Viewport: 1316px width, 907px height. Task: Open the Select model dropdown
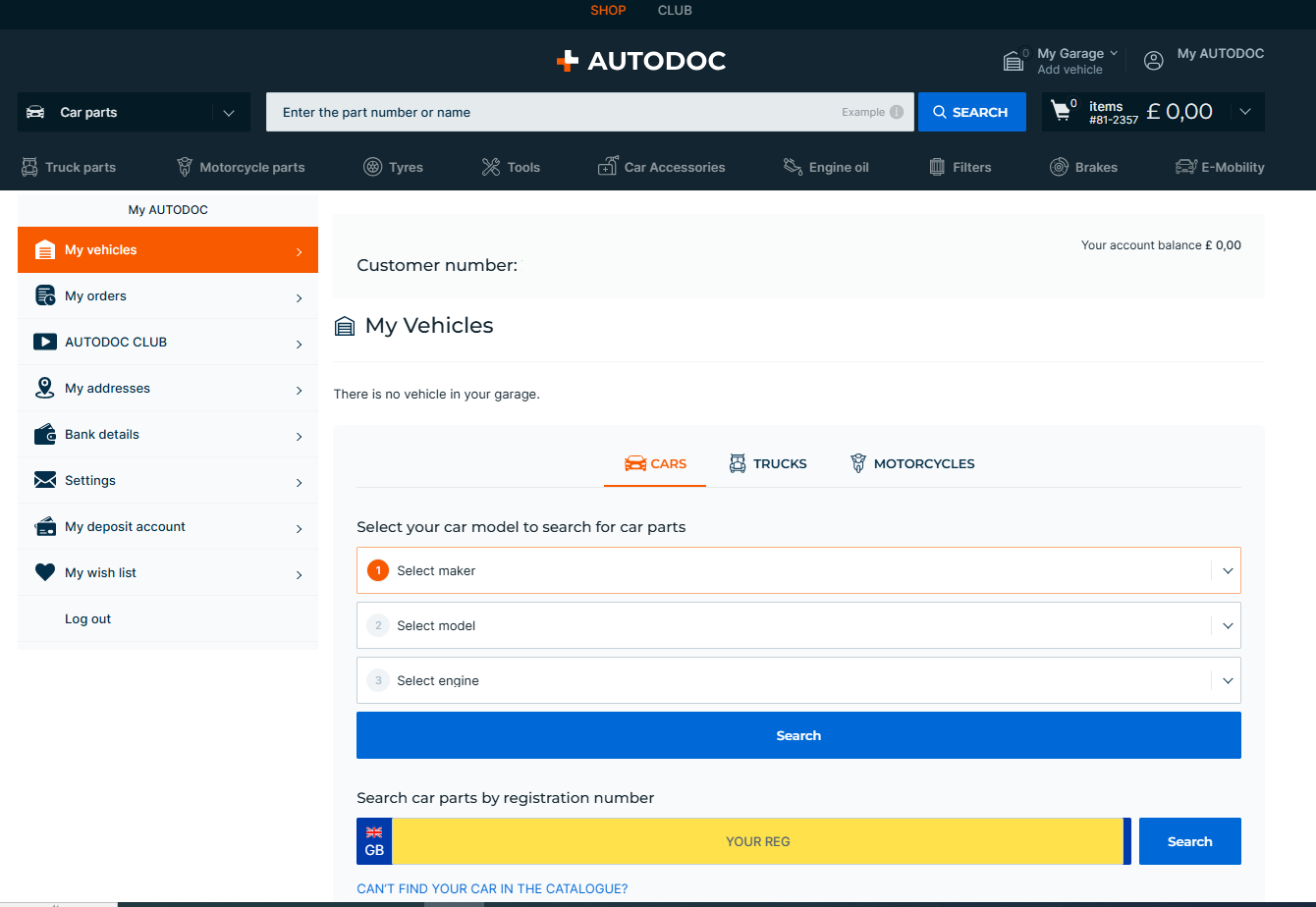(797, 625)
